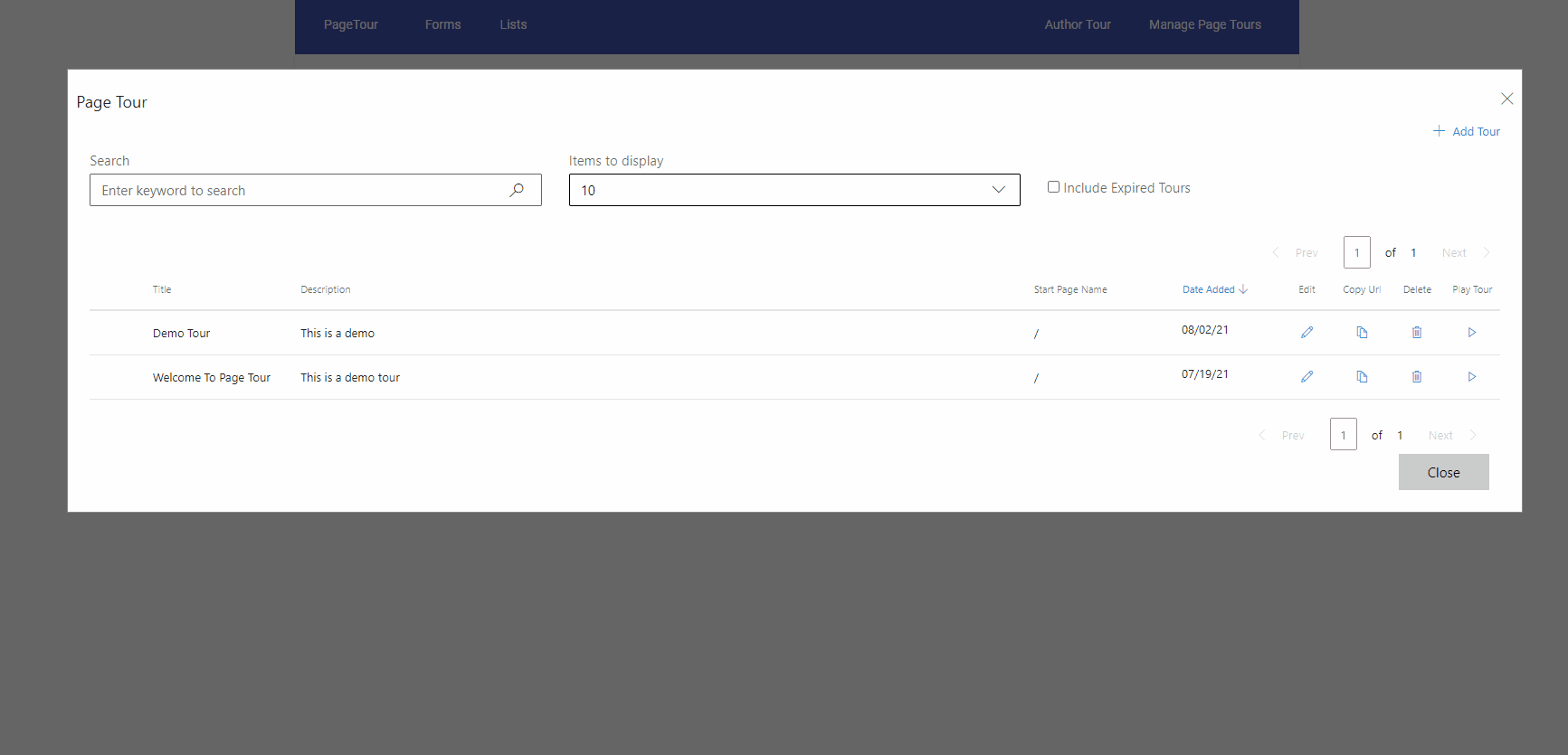The height and width of the screenshot is (755, 1568).
Task: Delete the Demo Tour row
Action: point(1417,333)
